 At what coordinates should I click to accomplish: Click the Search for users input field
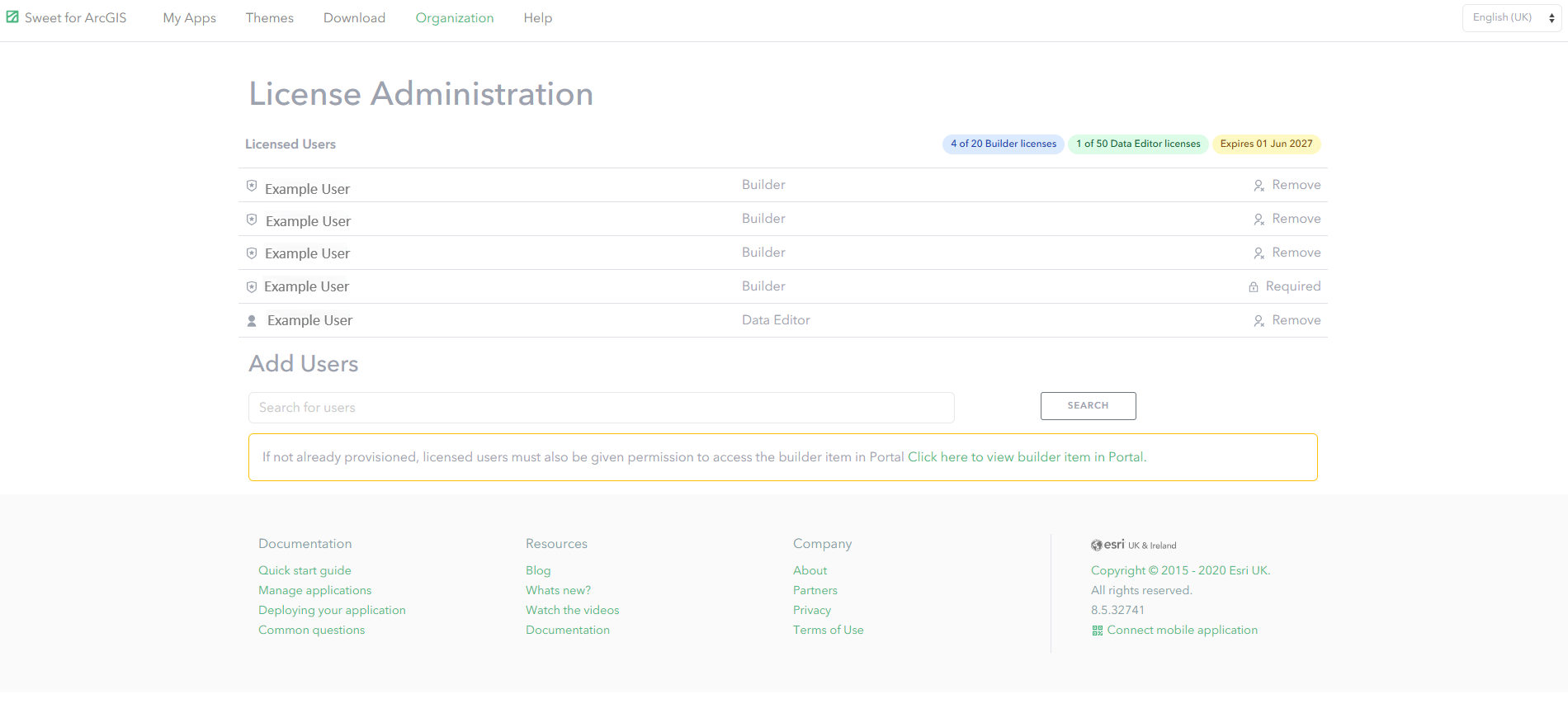tap(601, 408)
